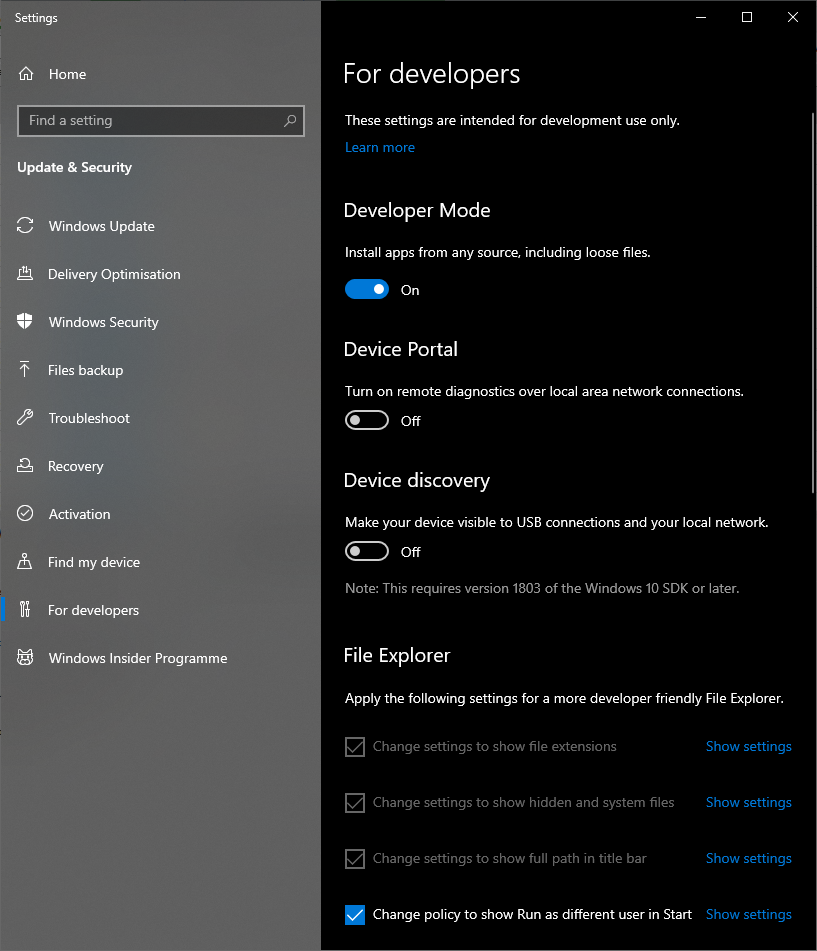Click 'These settings are intended for development' text
The image size is (817, 951).
click(512, 120)
